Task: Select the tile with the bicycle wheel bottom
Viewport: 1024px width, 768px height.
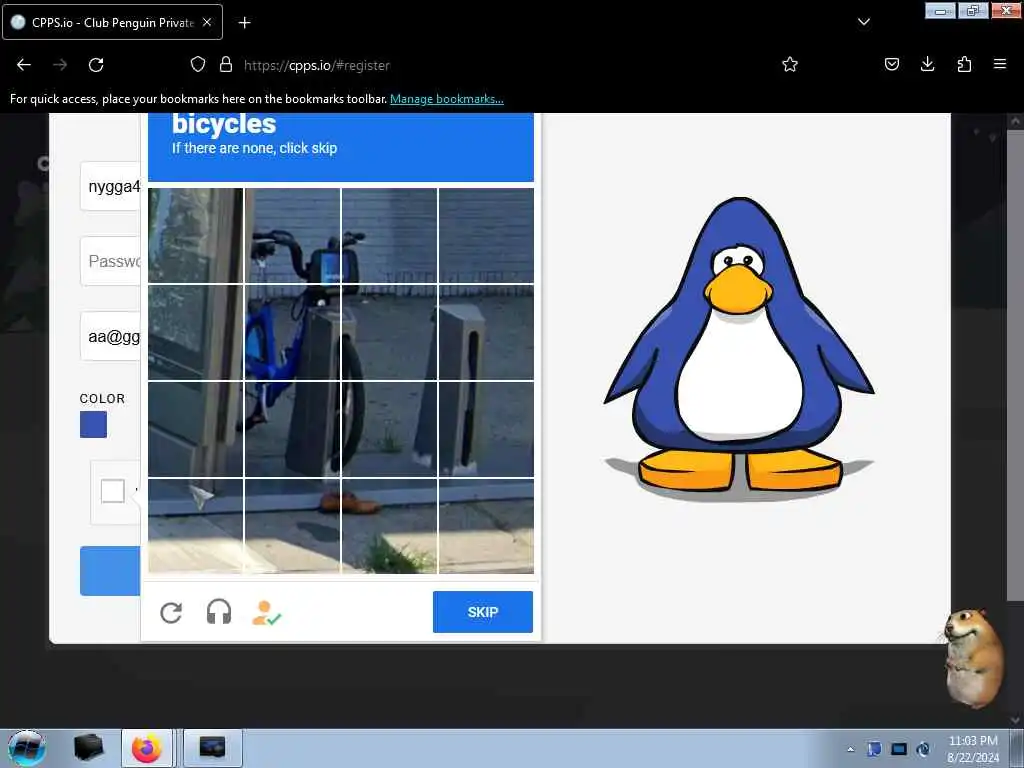Action: coord(389,429)
